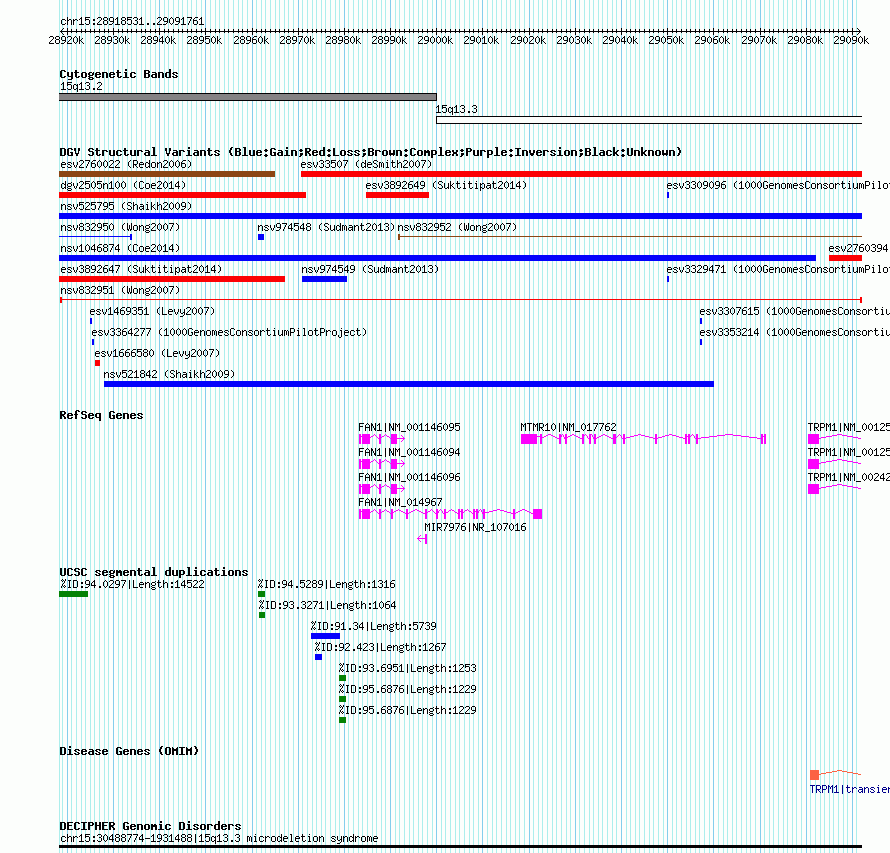The height and width of the screenshot is (853, 890).
Task: Click the Disease Genes (OMIM) track title
Action: [129, 751]
